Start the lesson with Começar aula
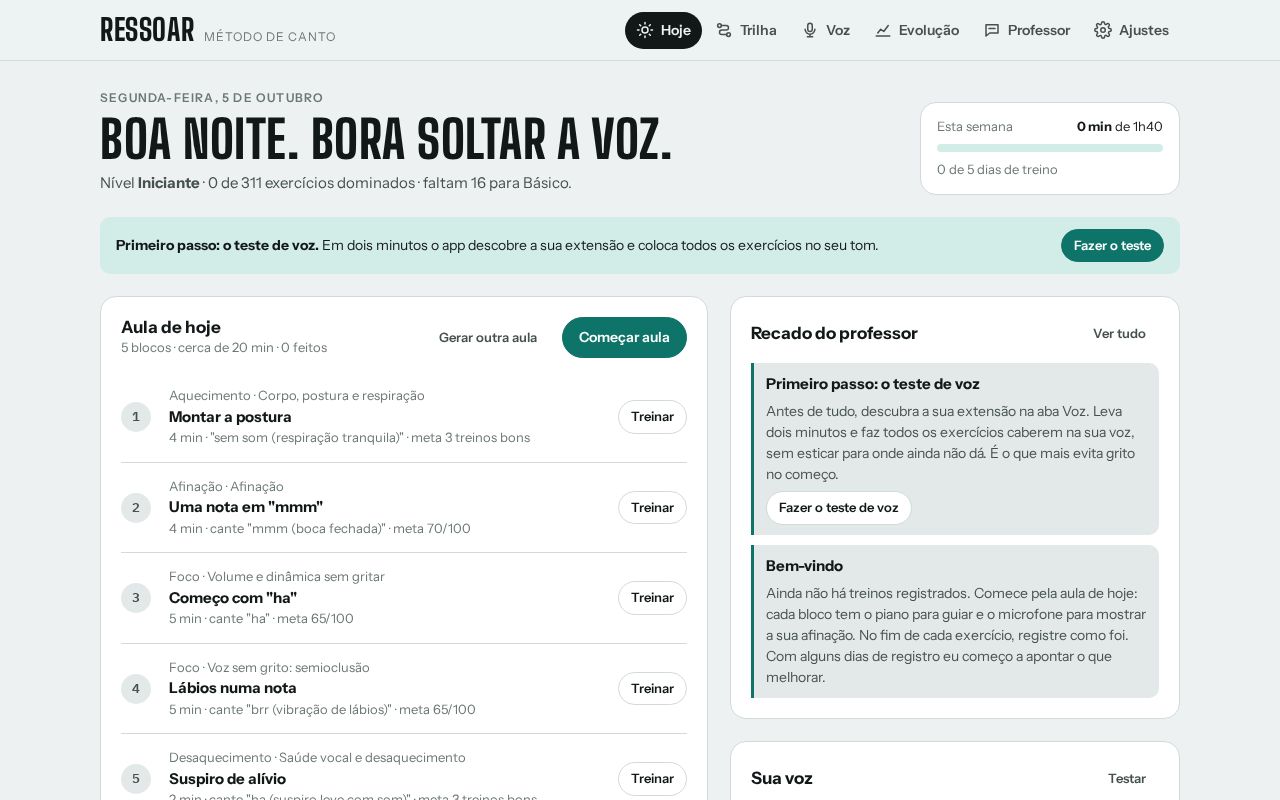The image size is (1280, 800). (x=624, y=337)
